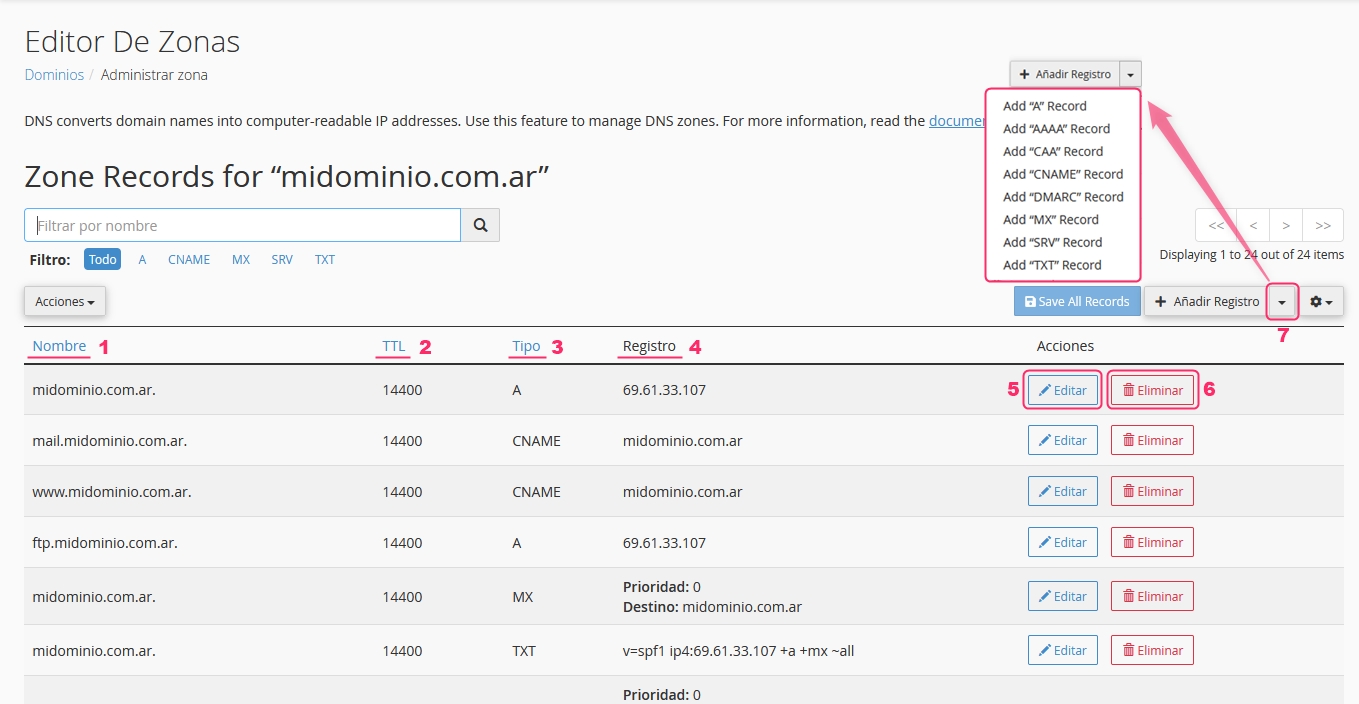Choose Add "TXT" Record from menu
This screenshot has width=1359, height=704.
click(x=1052, y=265)
